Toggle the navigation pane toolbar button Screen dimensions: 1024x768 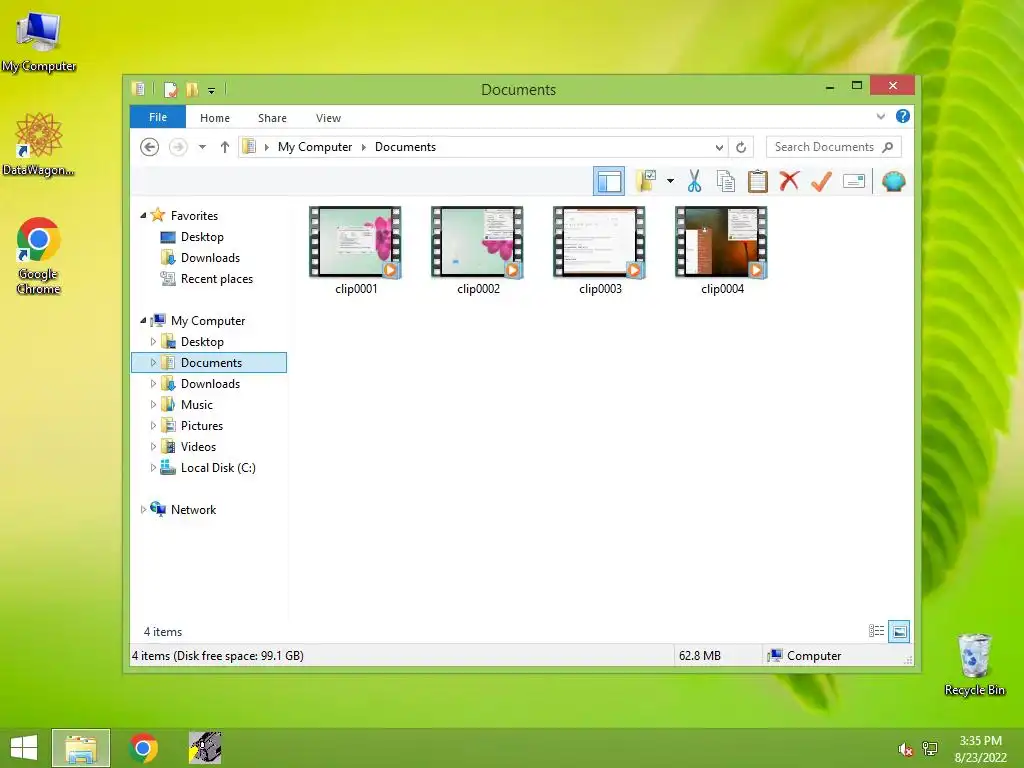pyautogui.click(x=609, y=182)
